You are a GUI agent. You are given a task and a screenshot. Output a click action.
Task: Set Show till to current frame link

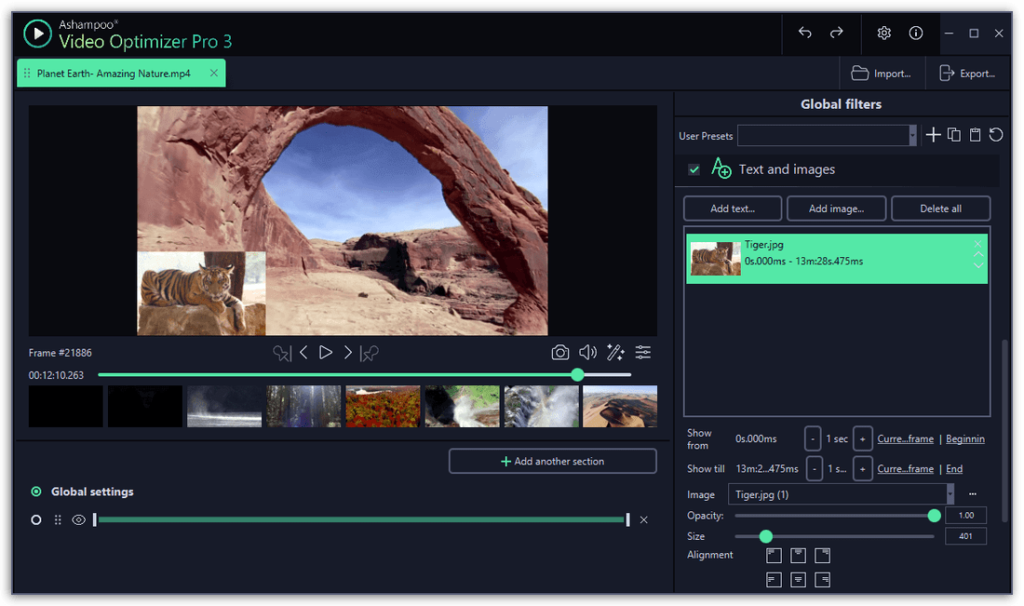pos(905,469)
